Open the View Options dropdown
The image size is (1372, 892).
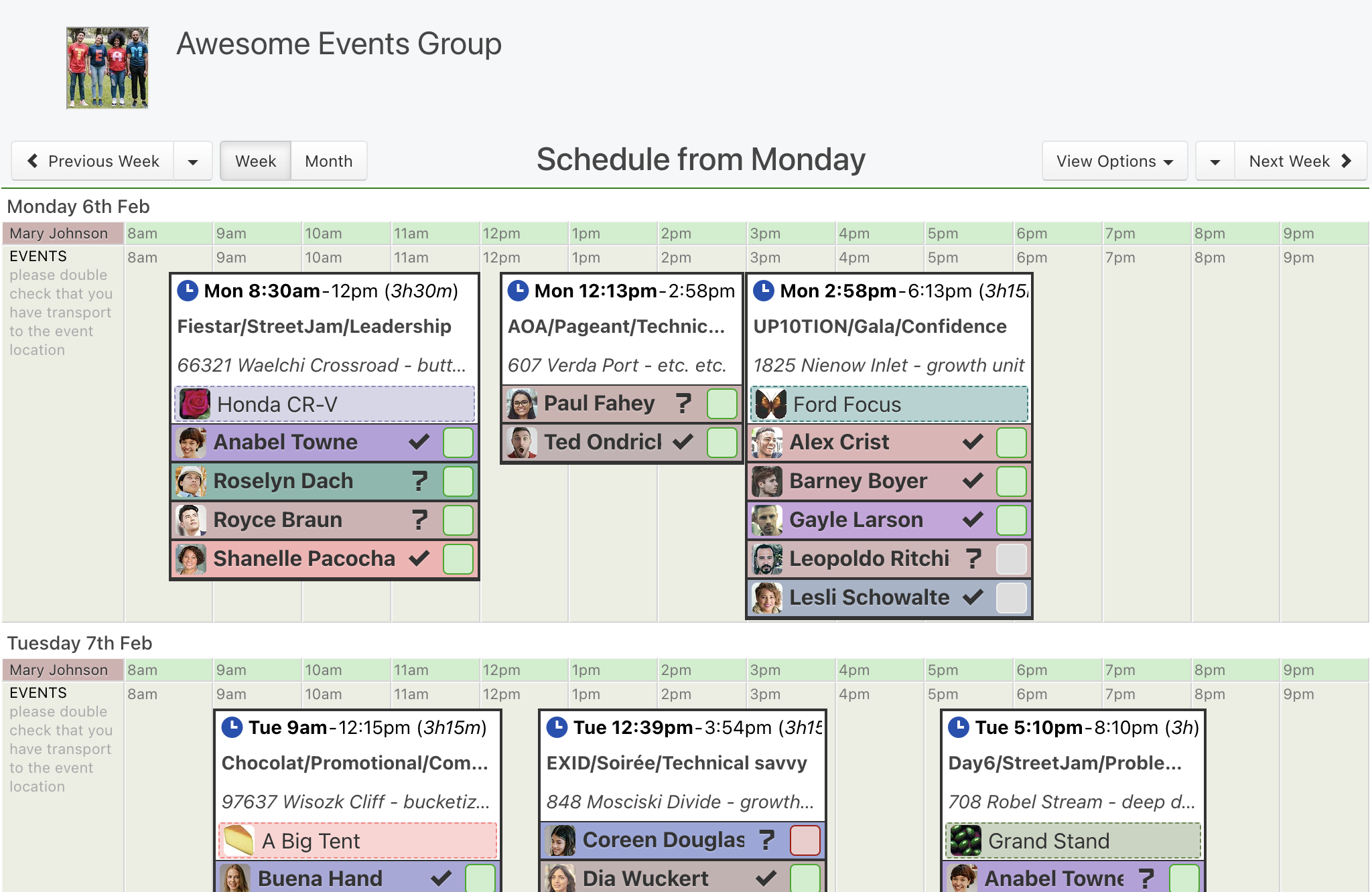[x=1115, y=161]
